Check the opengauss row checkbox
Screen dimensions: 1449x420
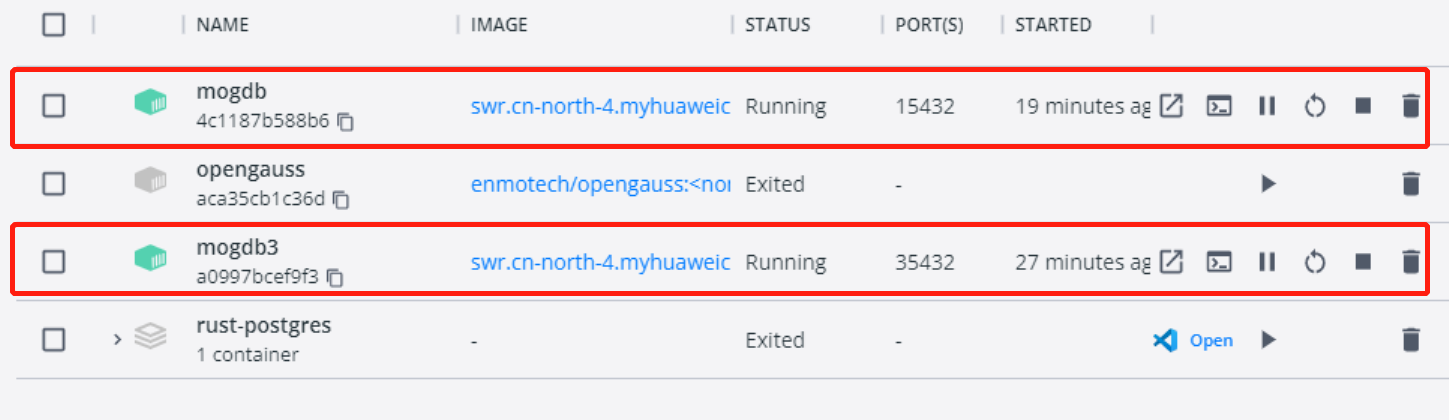pos(54,184)
